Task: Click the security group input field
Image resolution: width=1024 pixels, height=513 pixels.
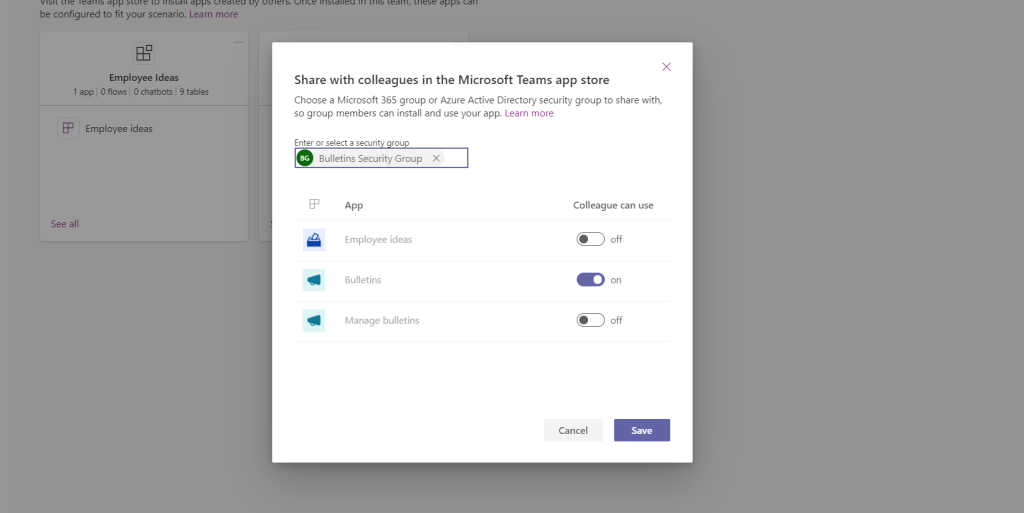Action: point(454,158)
